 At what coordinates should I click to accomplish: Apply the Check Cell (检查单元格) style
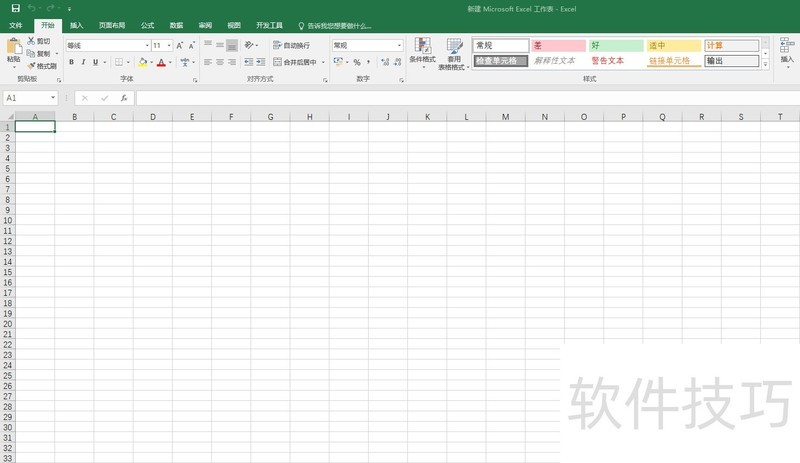[501, 61]
